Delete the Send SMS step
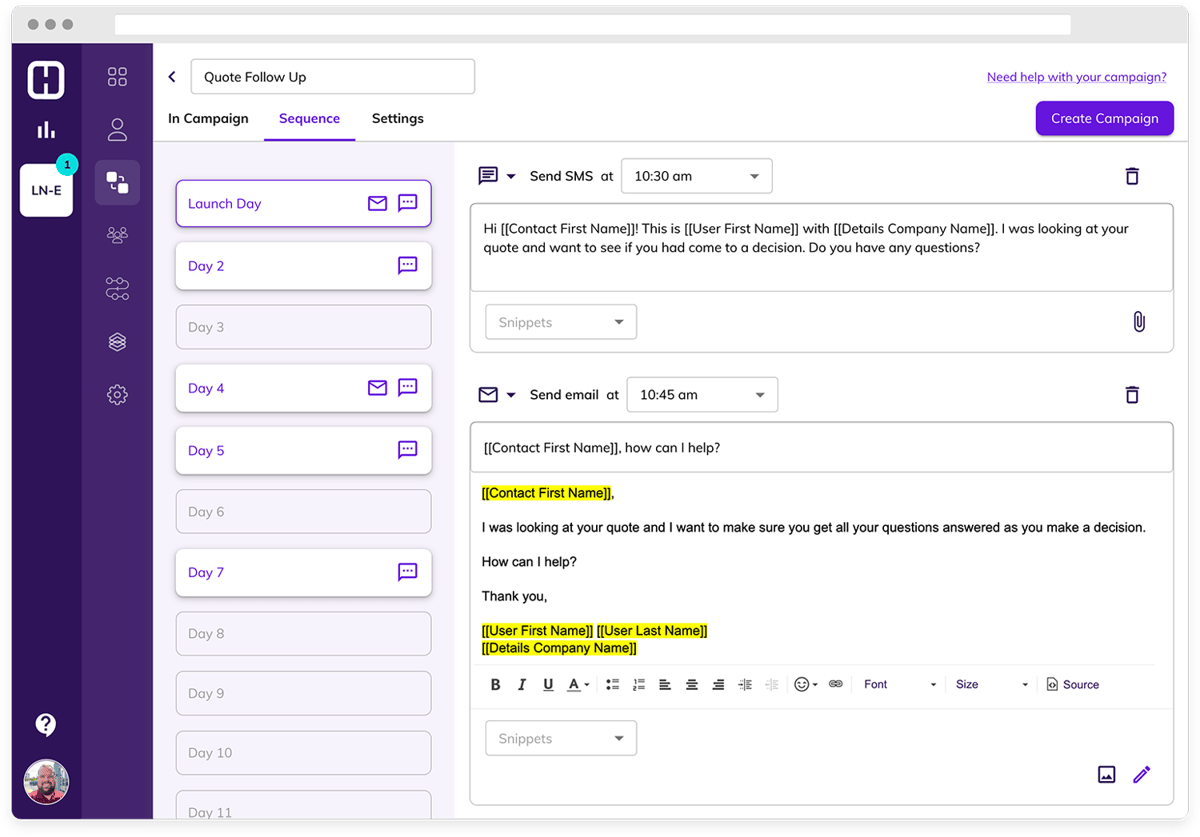The height and width of the screenshot is (837, 1200). click(1132, 175)
